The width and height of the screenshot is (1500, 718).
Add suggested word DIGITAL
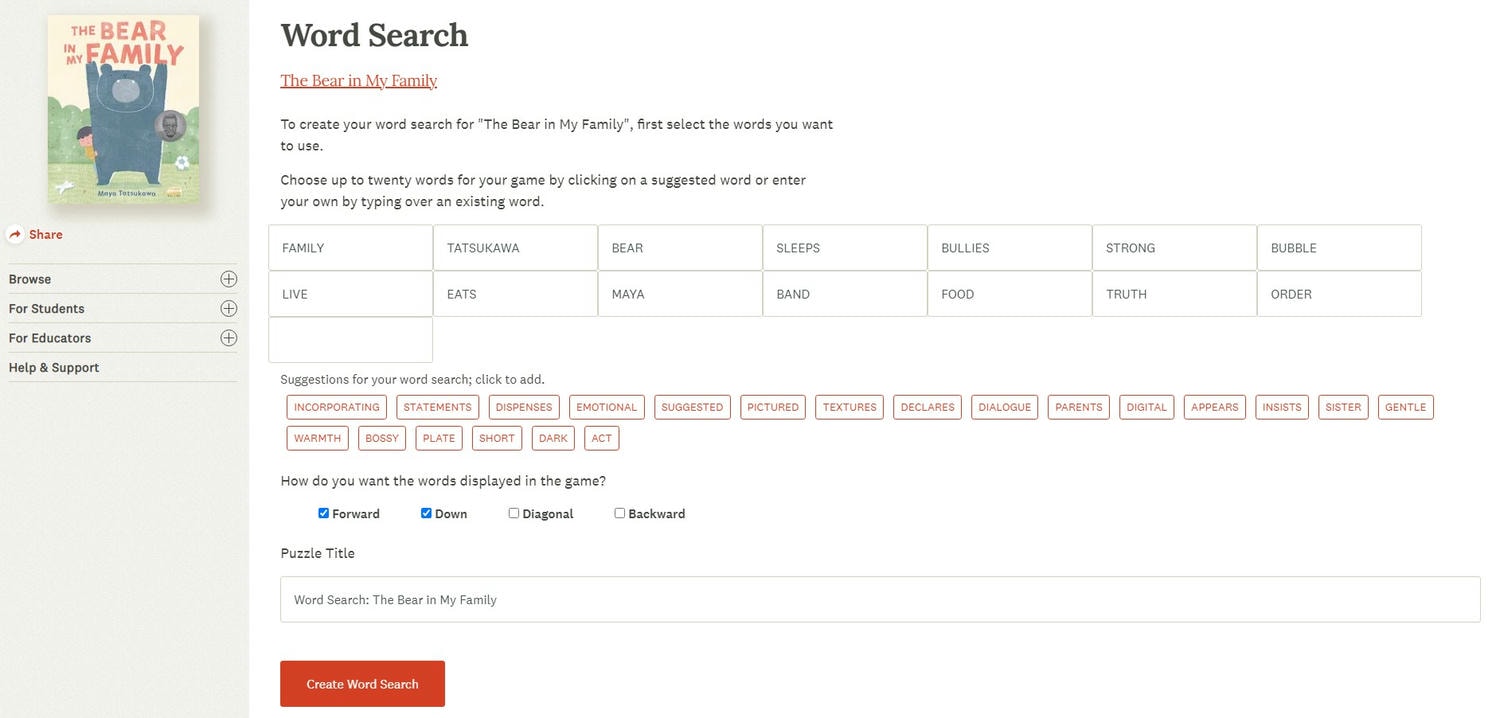[1147, 407]
